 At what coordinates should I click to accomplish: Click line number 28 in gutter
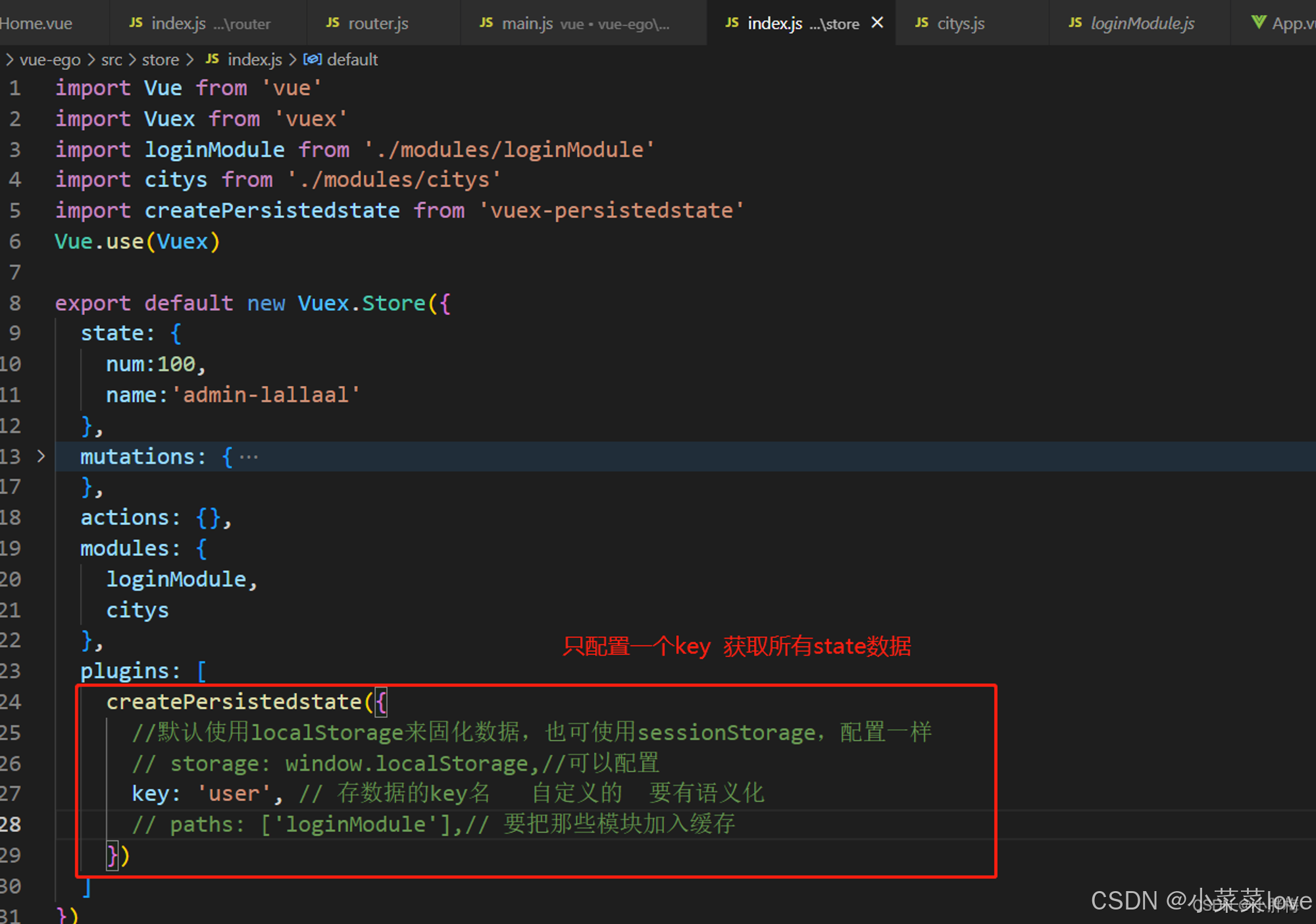(12, 824)
